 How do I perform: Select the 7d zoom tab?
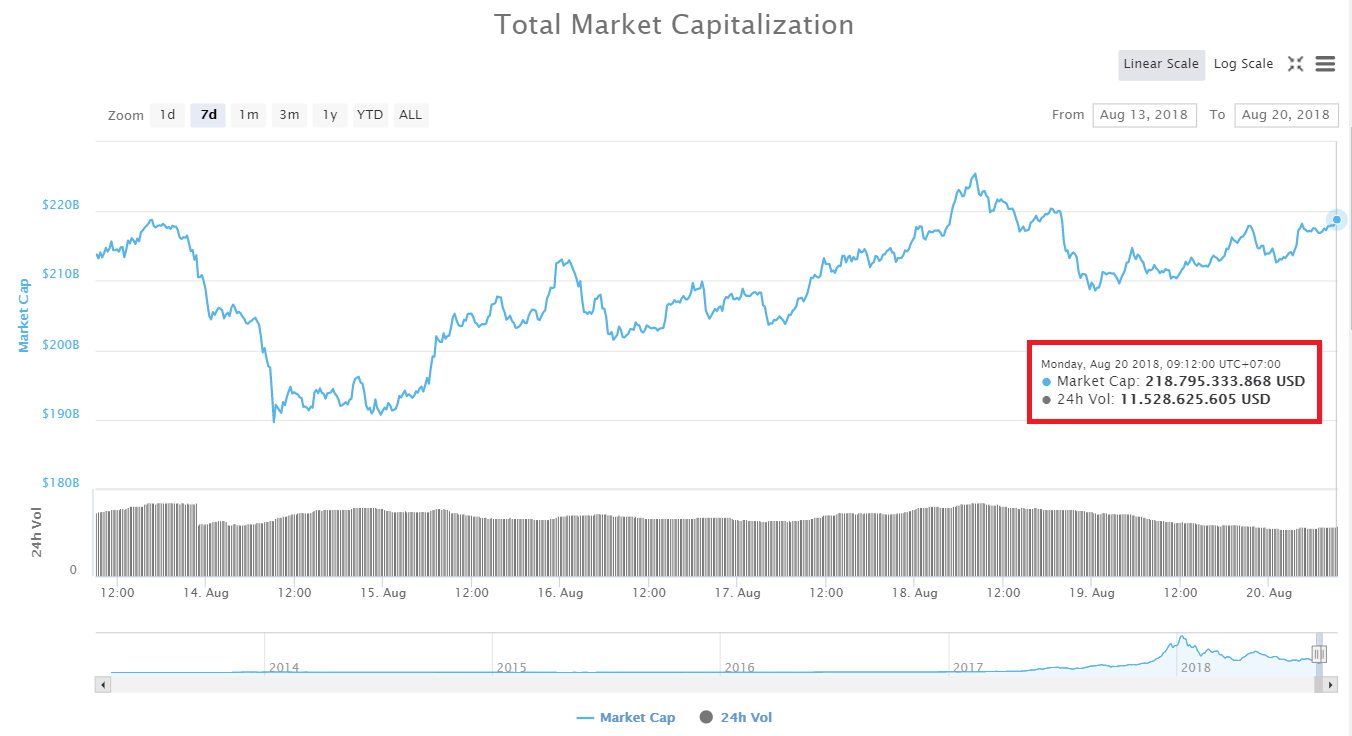click(208, 114)
